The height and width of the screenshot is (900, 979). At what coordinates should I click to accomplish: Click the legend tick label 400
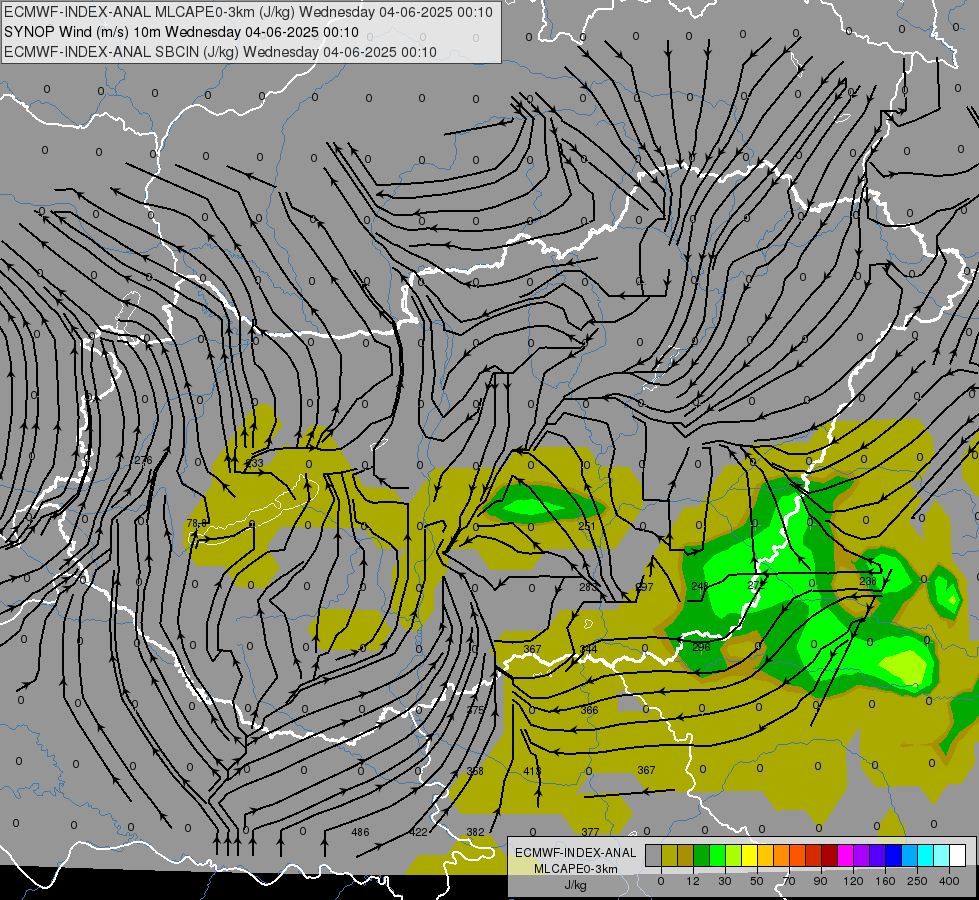click(949, 881)
